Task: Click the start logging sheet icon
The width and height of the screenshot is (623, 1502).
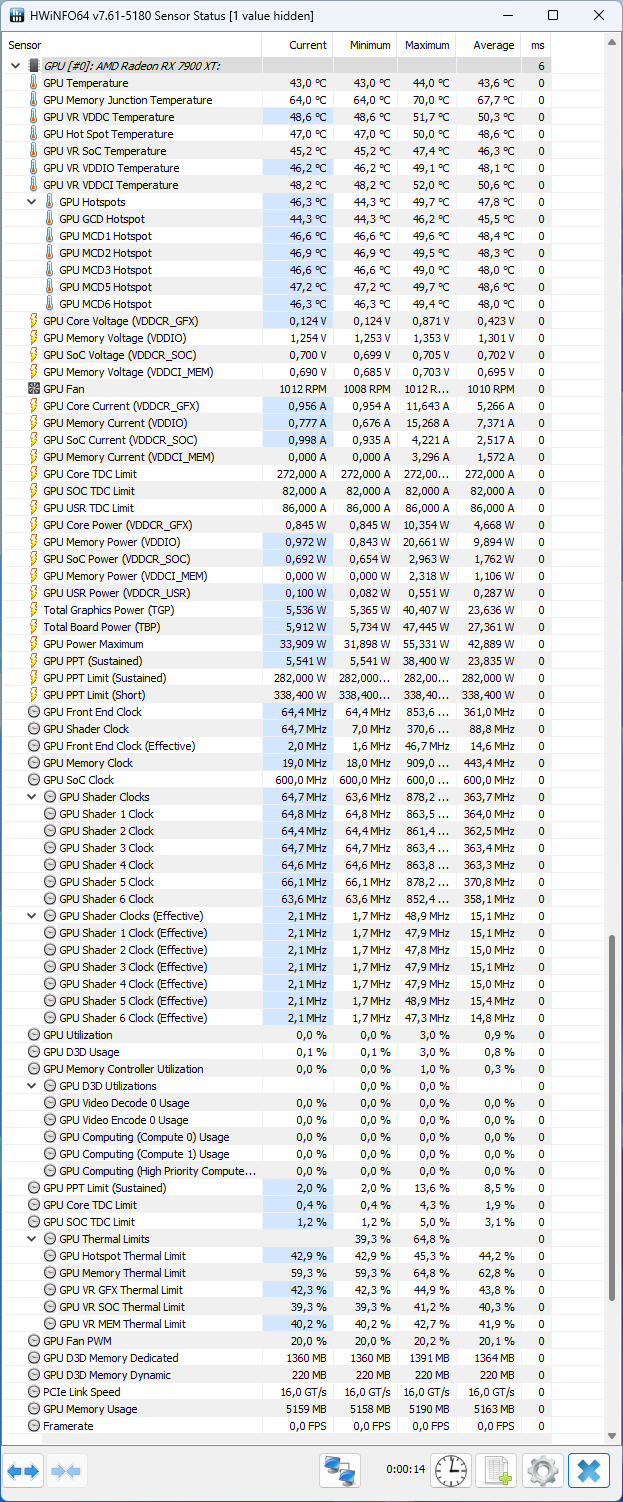Action: coord(496,1471)
